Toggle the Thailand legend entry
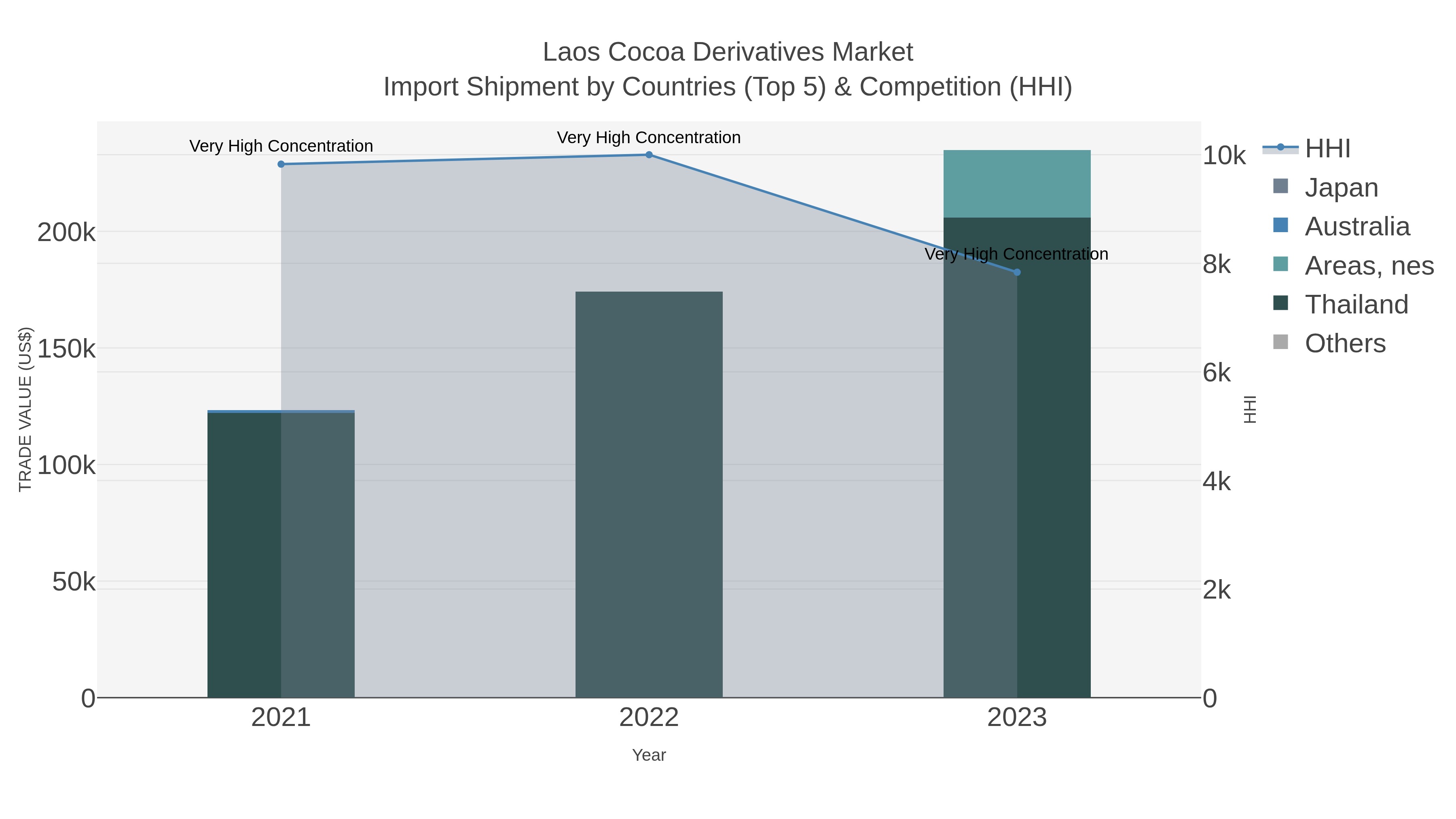 1340,304
